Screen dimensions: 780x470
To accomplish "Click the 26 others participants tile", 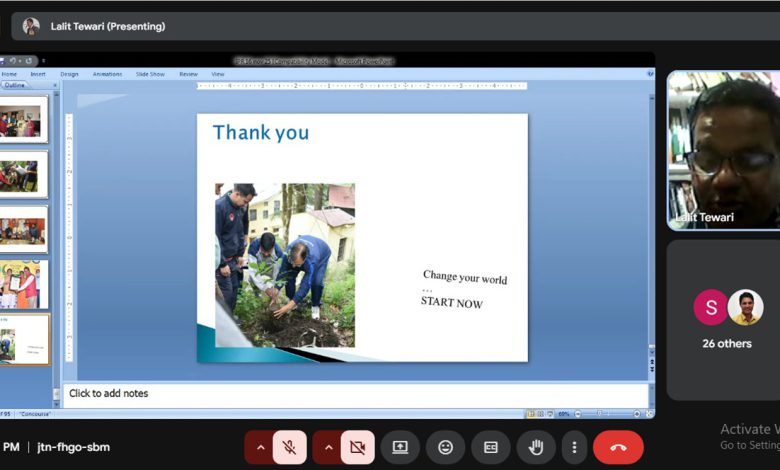I will tap(726, 319).
